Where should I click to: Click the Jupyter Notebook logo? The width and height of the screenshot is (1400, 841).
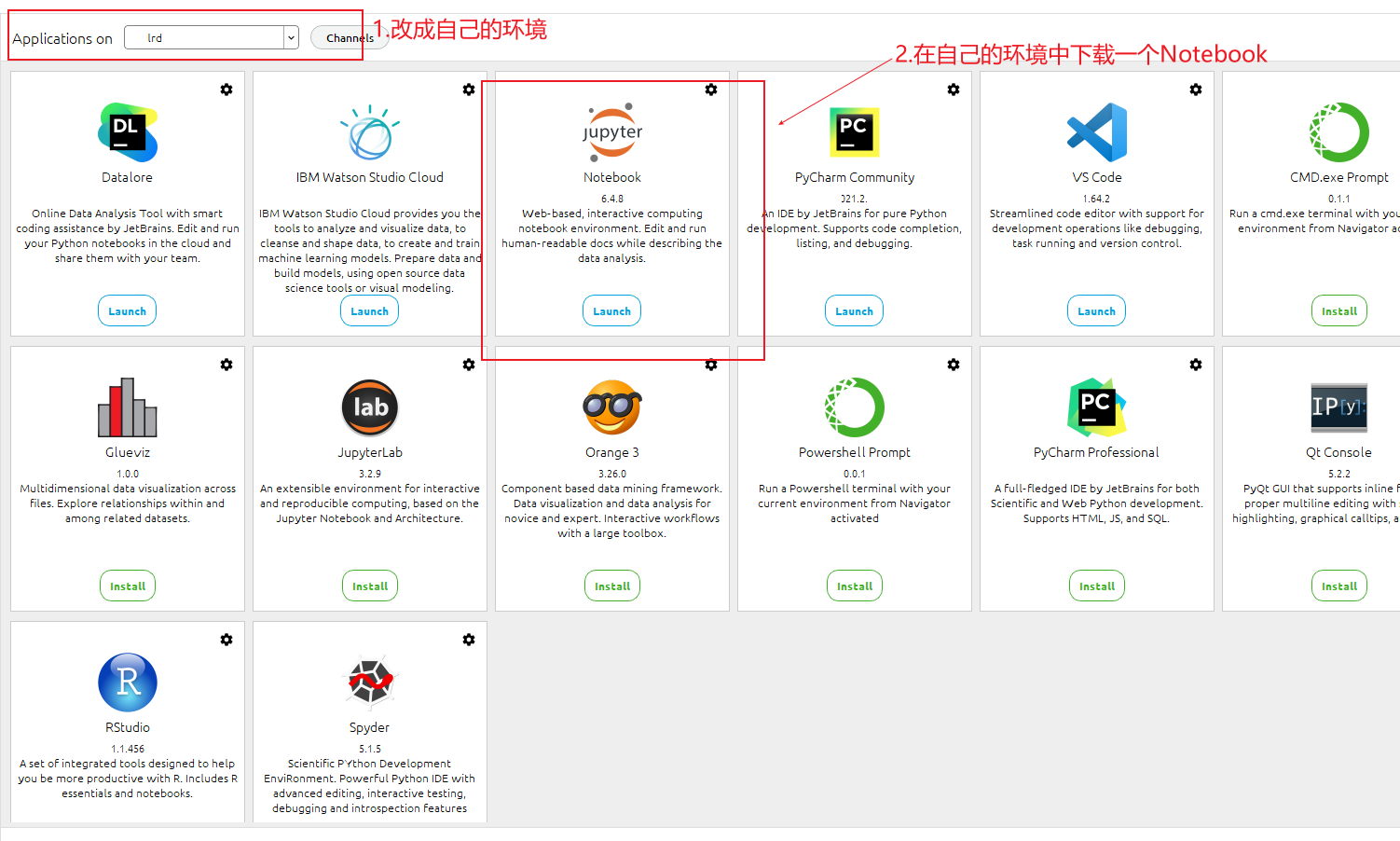coord(612,132)
